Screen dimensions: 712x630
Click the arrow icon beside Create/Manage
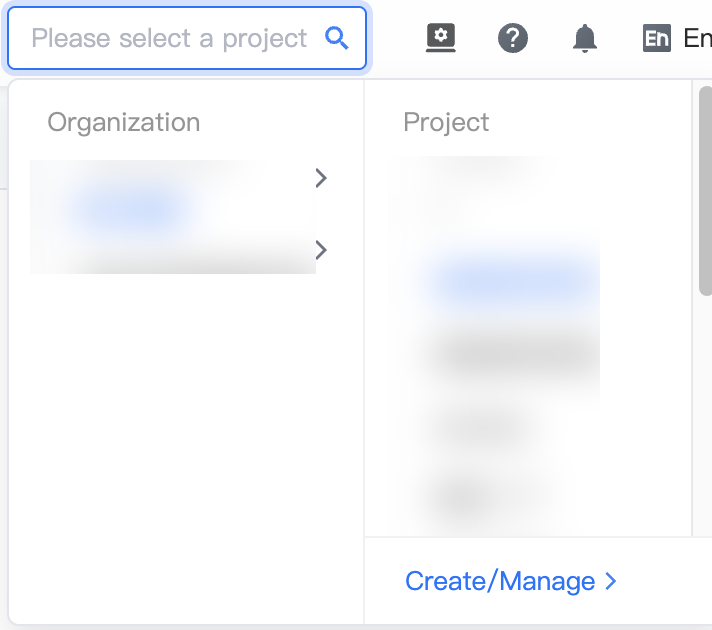[611, 581]
